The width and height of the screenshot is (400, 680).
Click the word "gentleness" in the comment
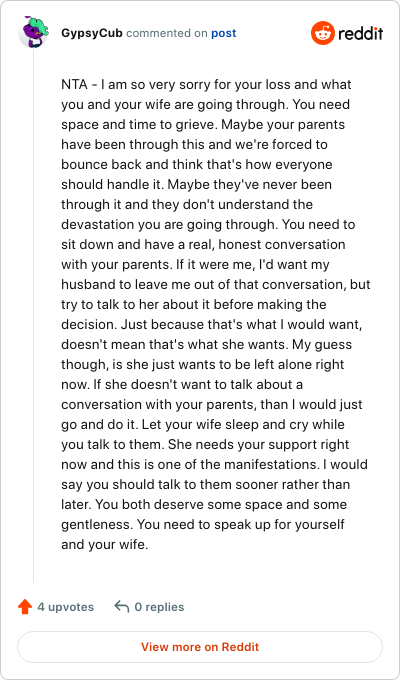[x=98, y=525]
